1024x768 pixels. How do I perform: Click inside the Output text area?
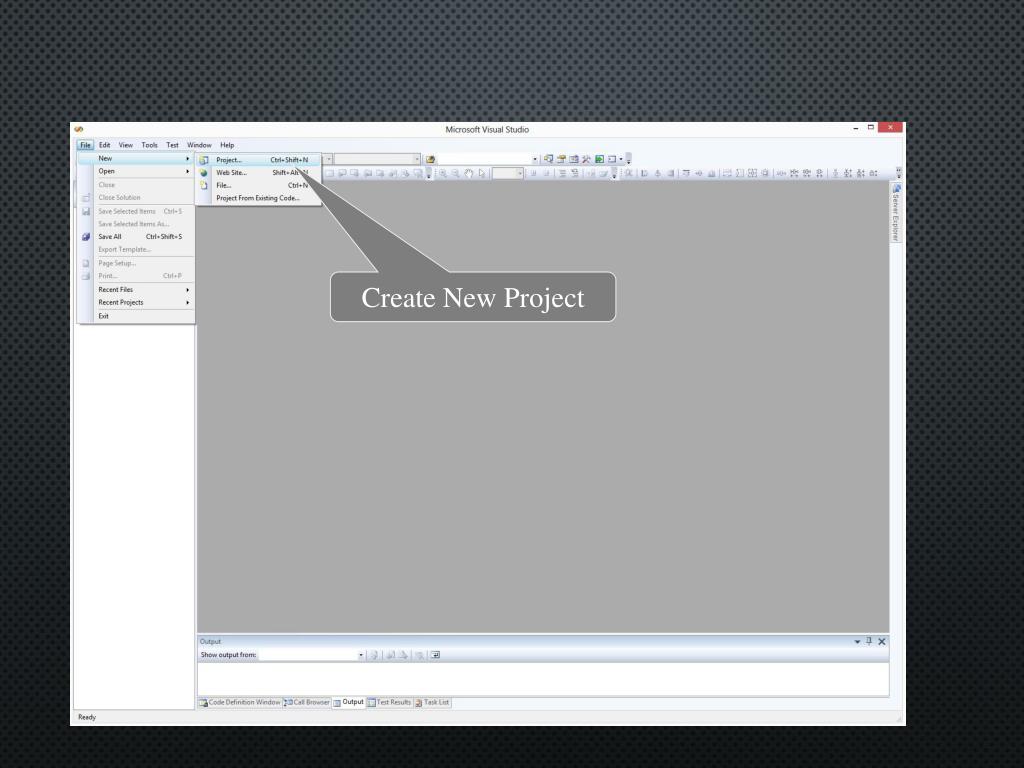[x=543, y=679]
